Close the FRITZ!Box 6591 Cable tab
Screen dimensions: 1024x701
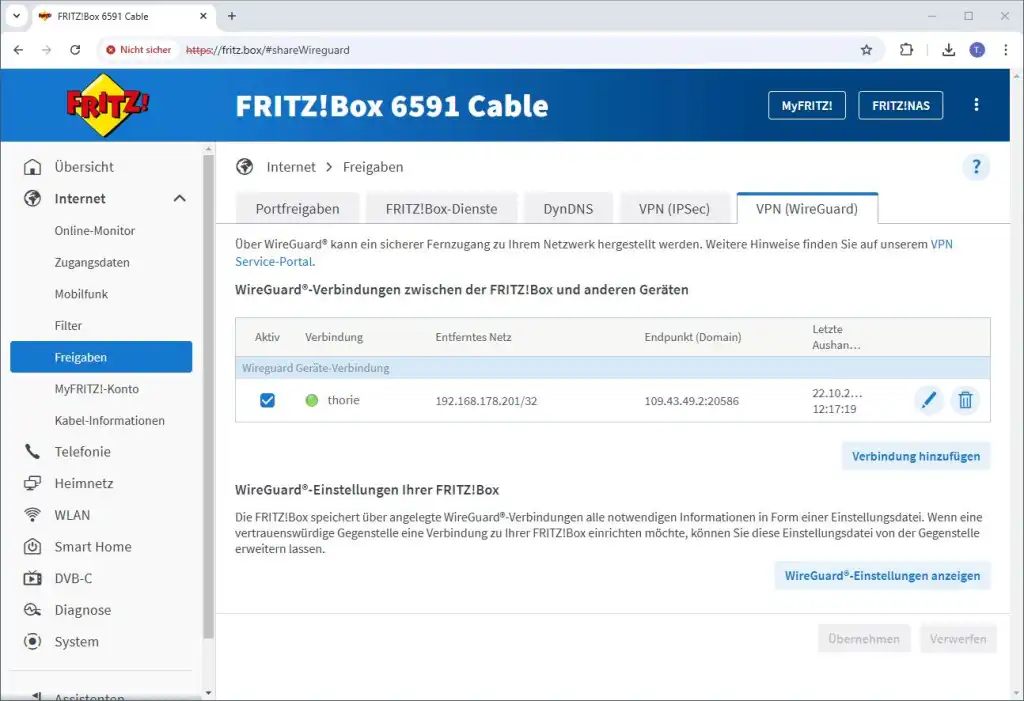click(x=203, y=16)
